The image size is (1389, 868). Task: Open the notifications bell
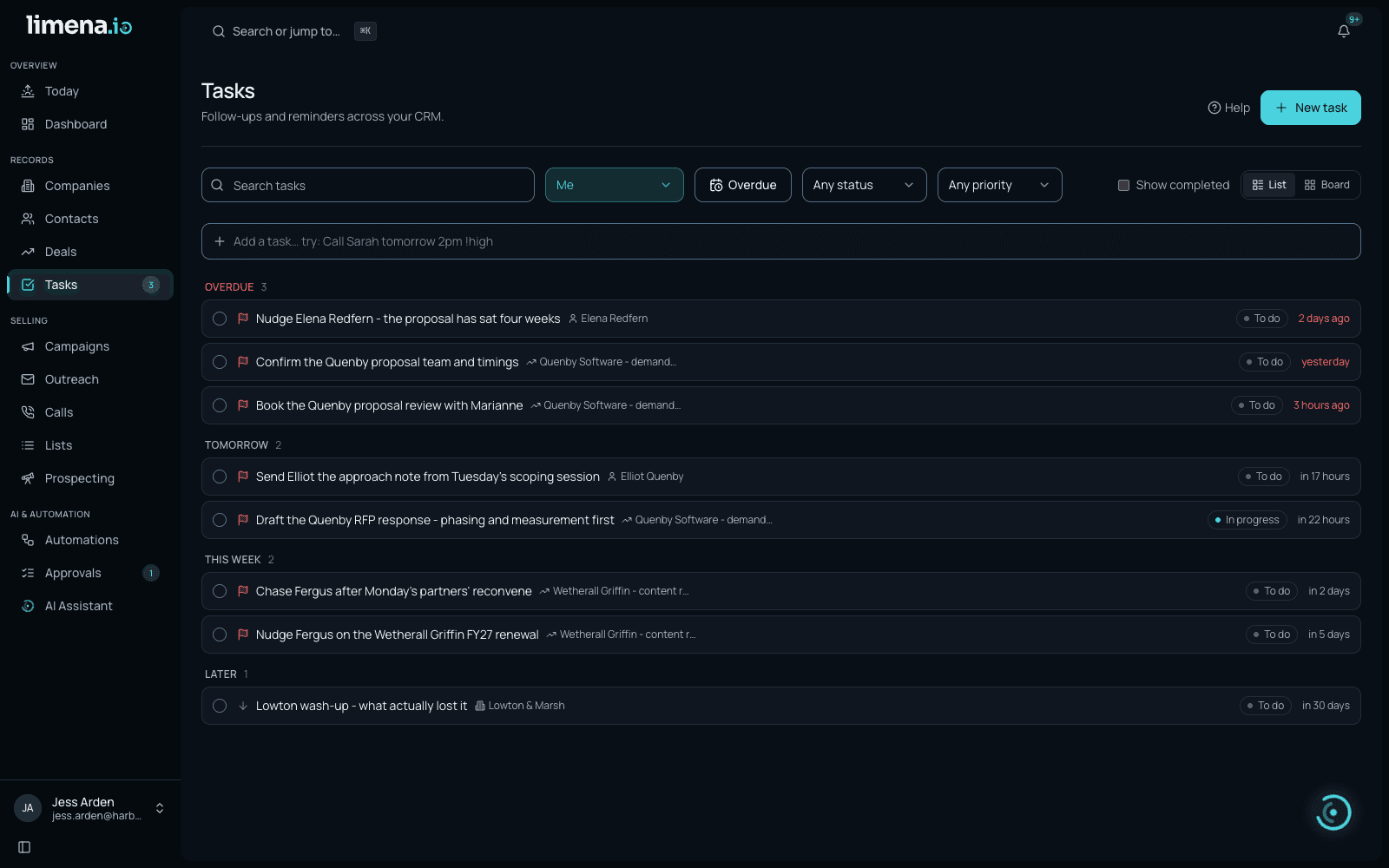pos(1344,31)
